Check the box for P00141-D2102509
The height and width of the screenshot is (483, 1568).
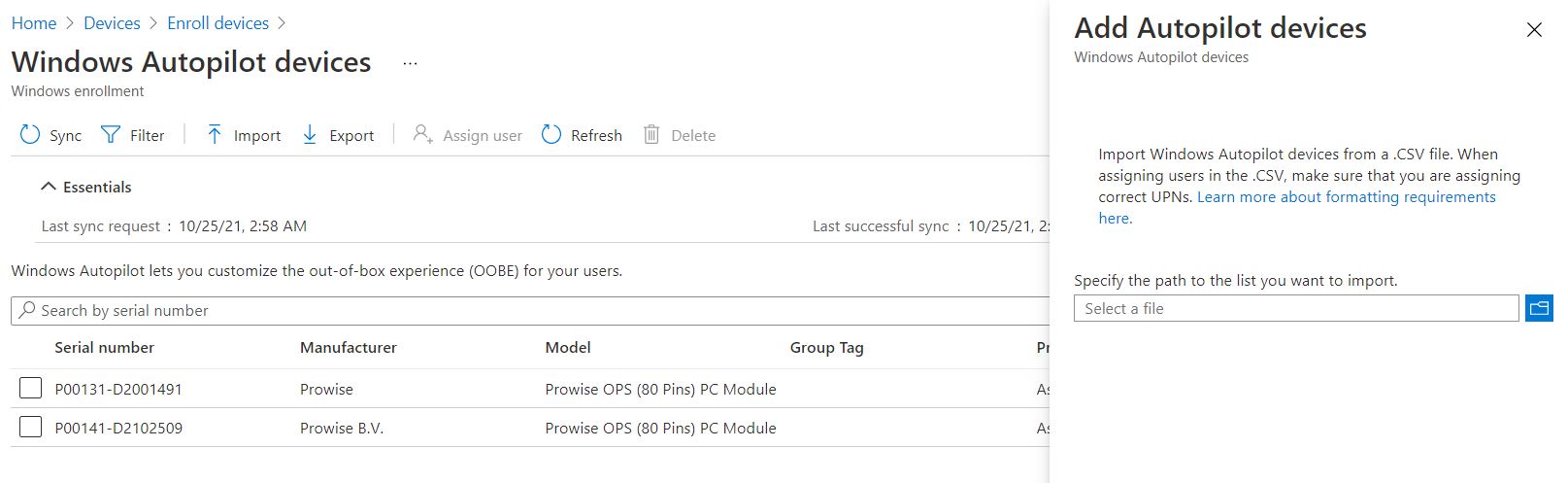coord(31,428)
